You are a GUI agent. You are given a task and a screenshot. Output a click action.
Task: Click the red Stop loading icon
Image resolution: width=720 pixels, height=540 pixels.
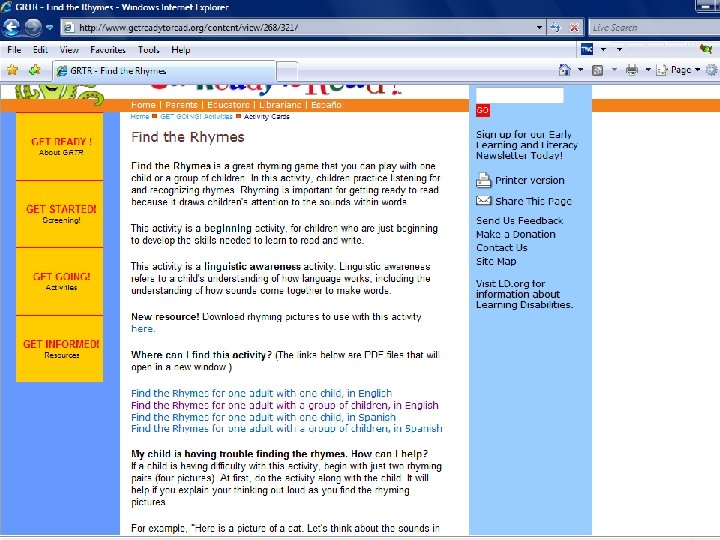click(574, 28)
